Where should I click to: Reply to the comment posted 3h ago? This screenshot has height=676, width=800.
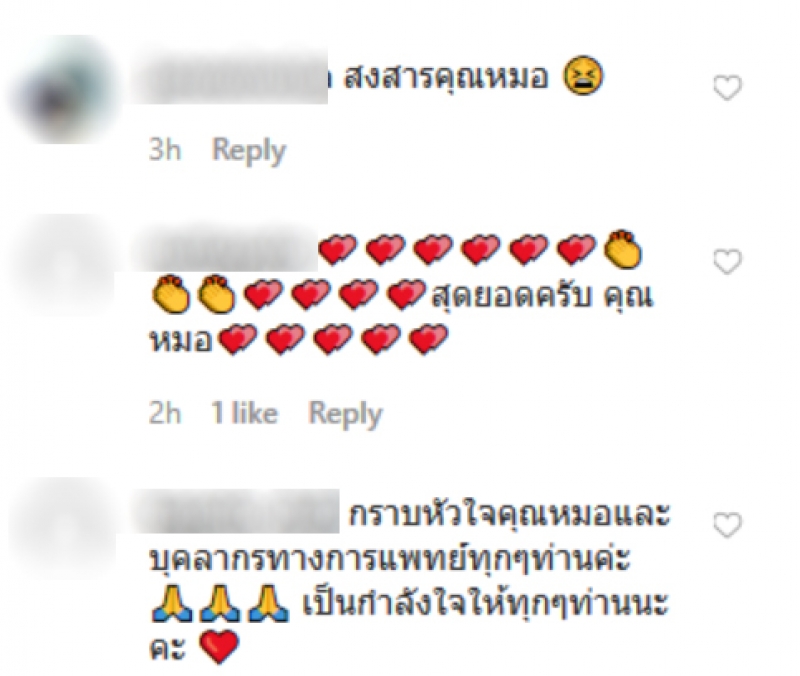[x=249, y=151]
